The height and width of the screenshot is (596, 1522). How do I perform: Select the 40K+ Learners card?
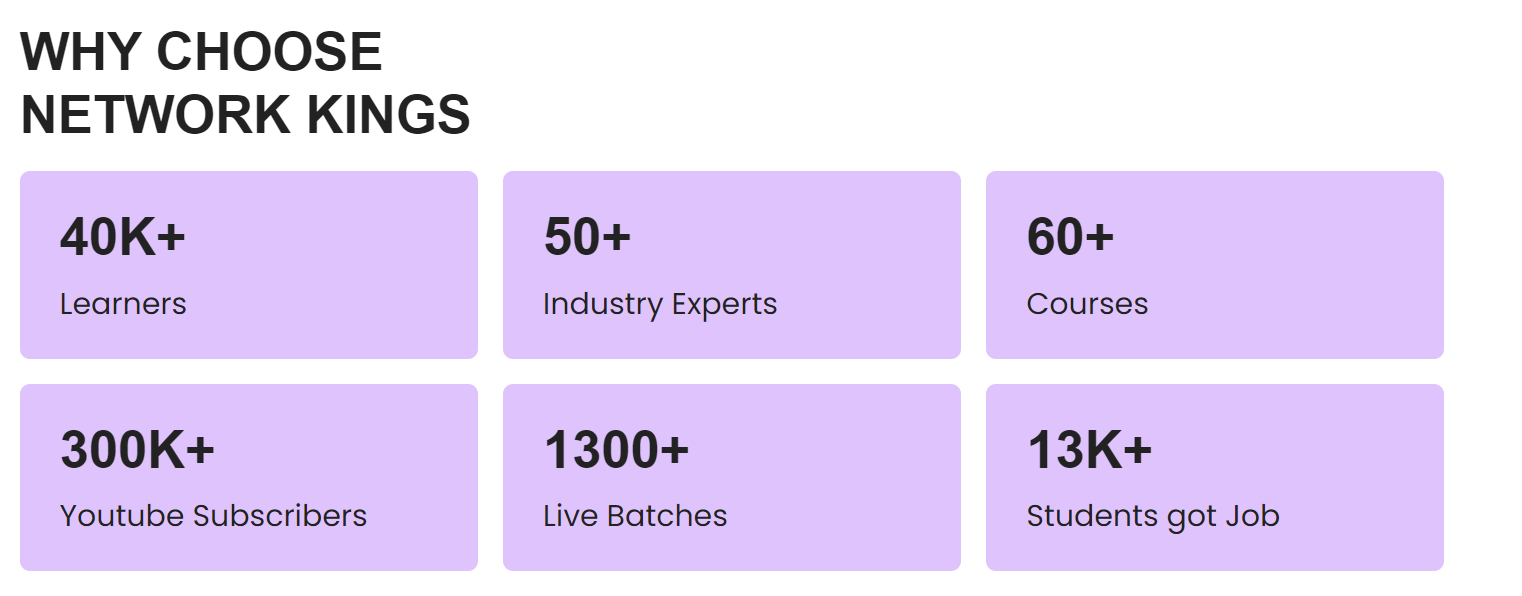coord(249,265)
